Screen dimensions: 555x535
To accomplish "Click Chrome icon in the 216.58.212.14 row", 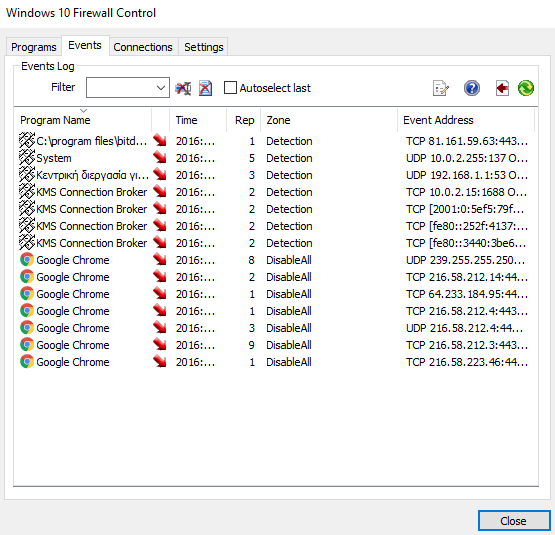I will [x=27, y=277].
